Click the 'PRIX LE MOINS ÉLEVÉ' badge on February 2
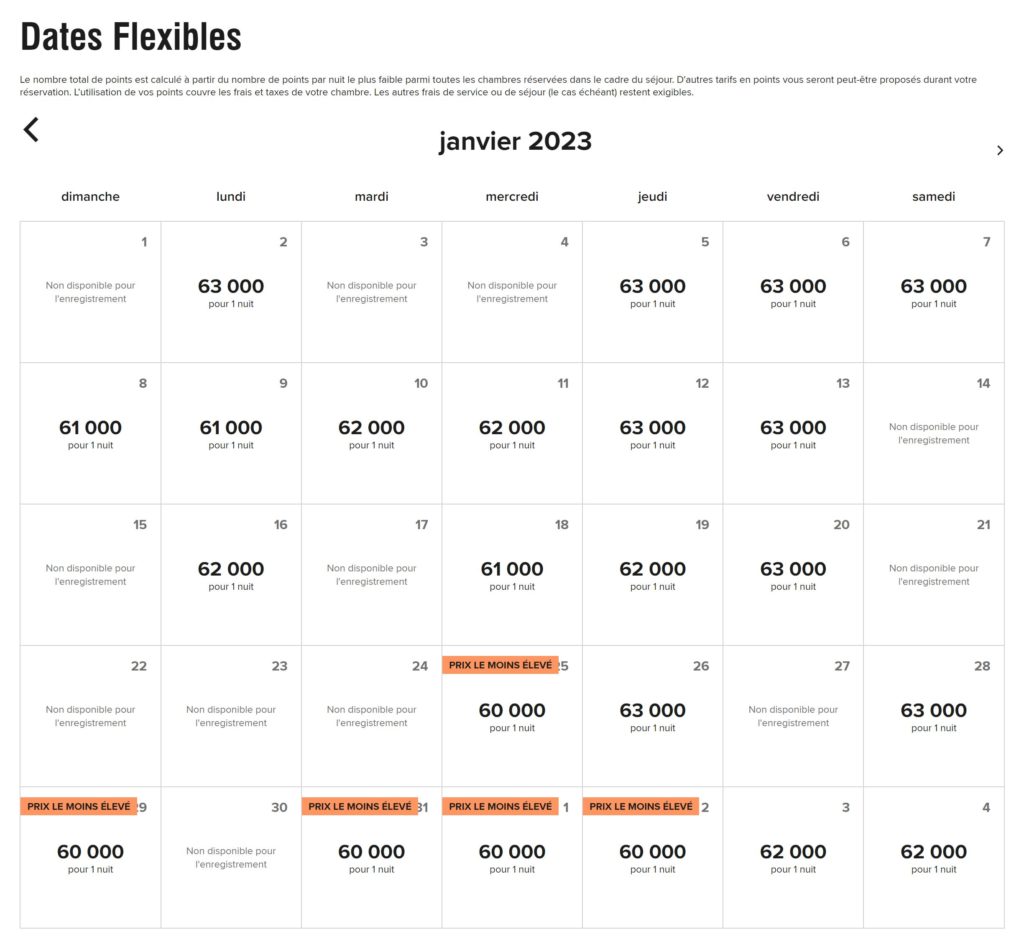 [640, 806]
